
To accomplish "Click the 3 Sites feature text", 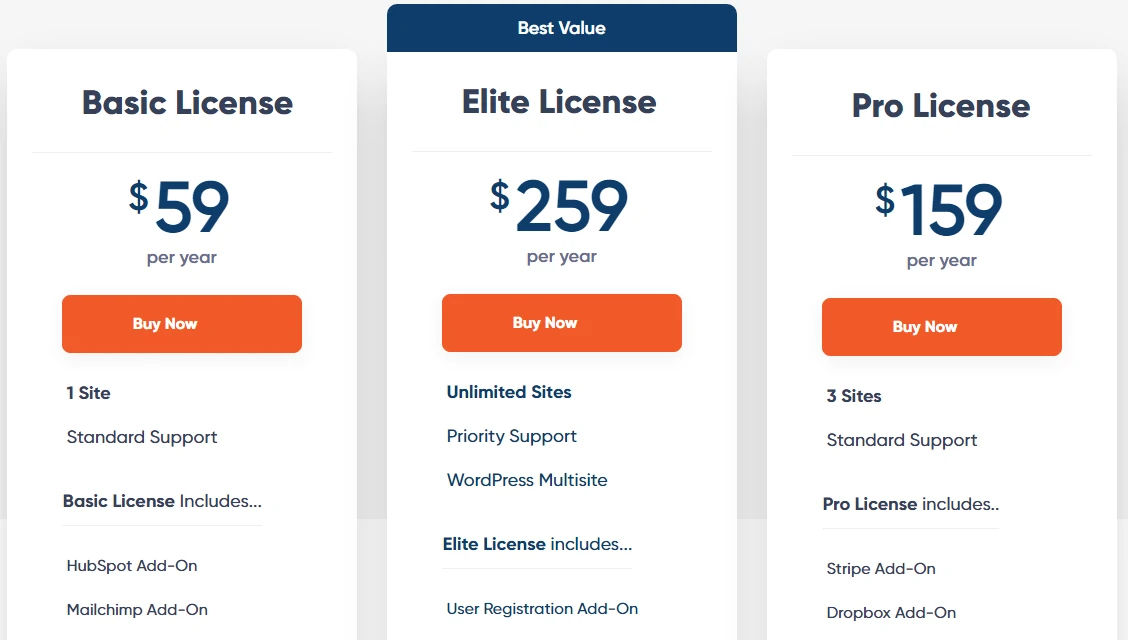I will 854,396.
